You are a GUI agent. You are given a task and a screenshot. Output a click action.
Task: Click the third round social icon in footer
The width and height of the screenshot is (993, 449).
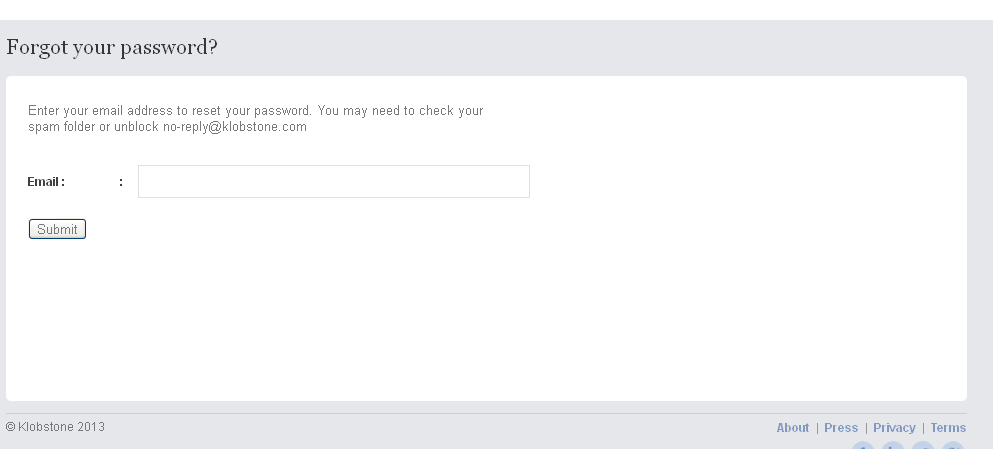[923, 446]
